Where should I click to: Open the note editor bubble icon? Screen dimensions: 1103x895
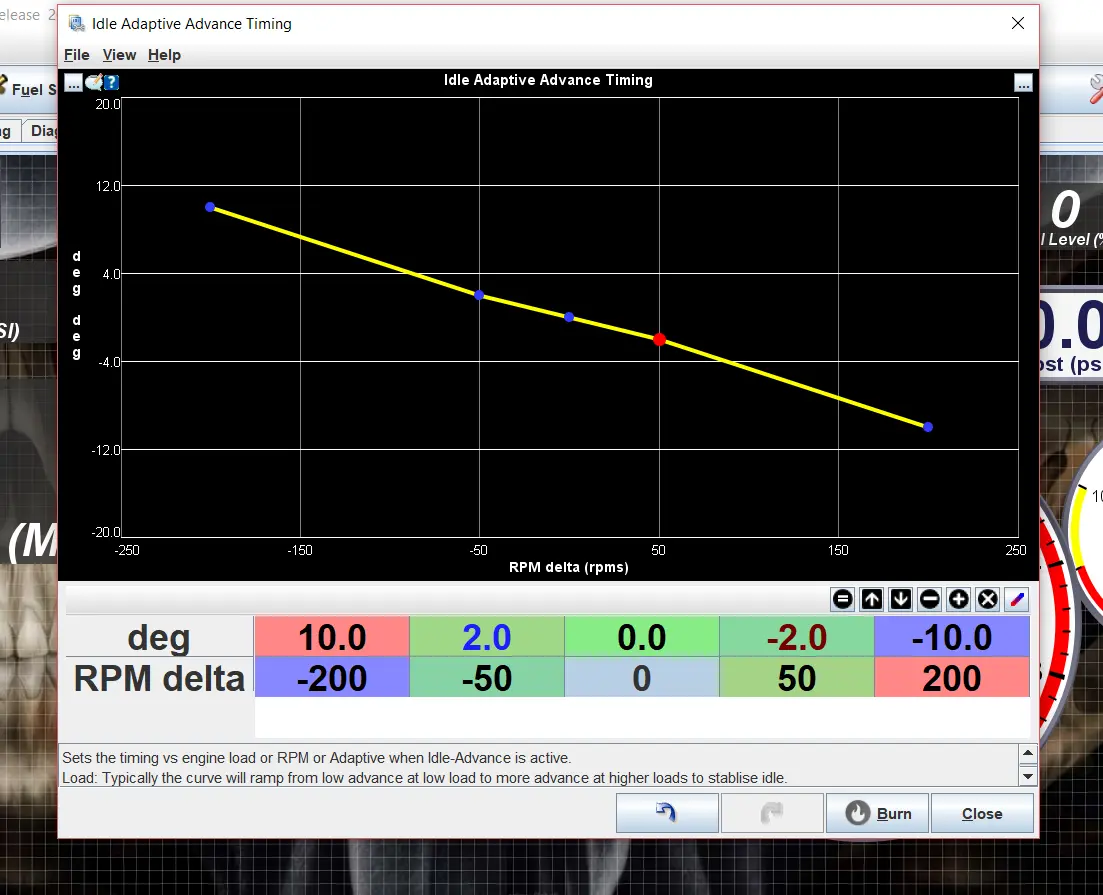94,83
